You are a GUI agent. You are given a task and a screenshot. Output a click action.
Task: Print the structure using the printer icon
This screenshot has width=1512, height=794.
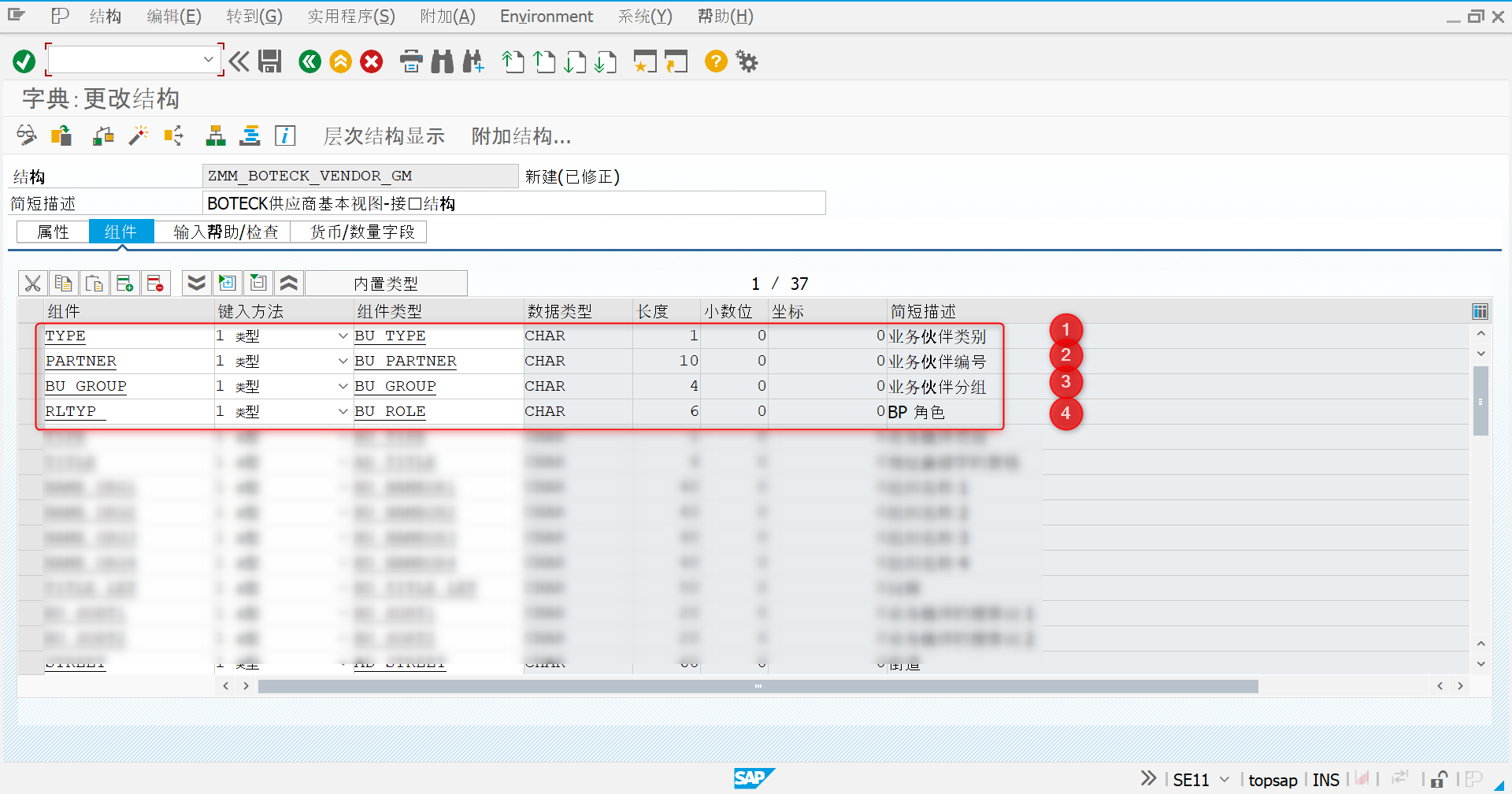410,61
